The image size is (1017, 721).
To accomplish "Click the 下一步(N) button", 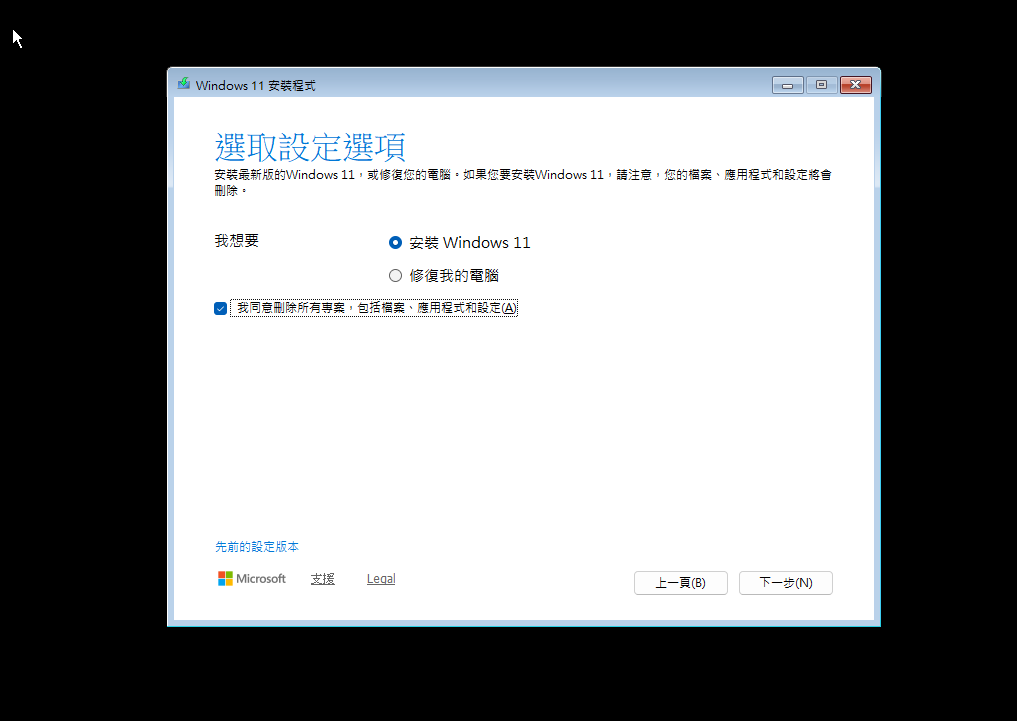I will [785, 583].
